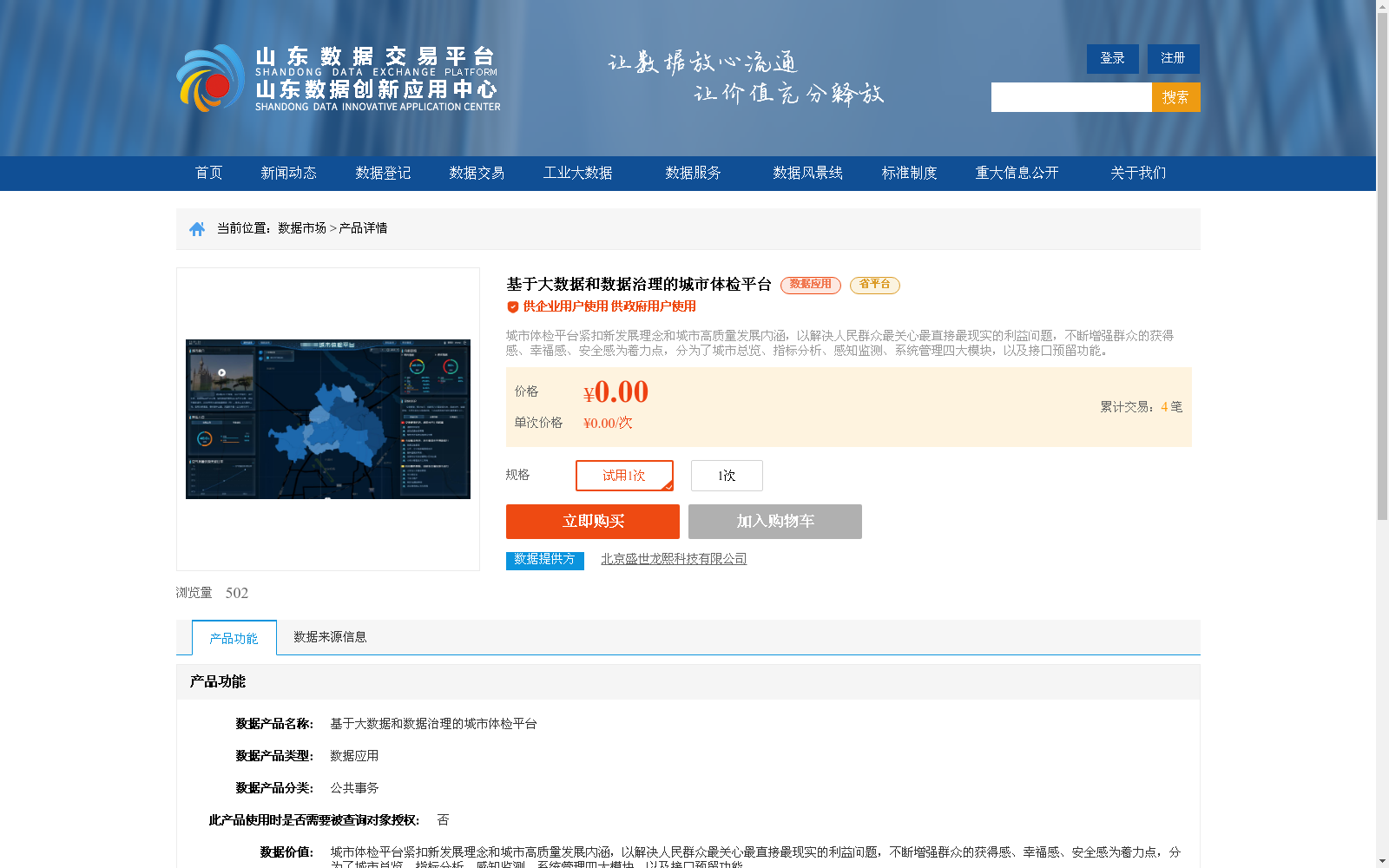This screenshot has width=1389, height=868.
Task: Open the 数据登记 menu item
Action: click(x=383, y=173)
